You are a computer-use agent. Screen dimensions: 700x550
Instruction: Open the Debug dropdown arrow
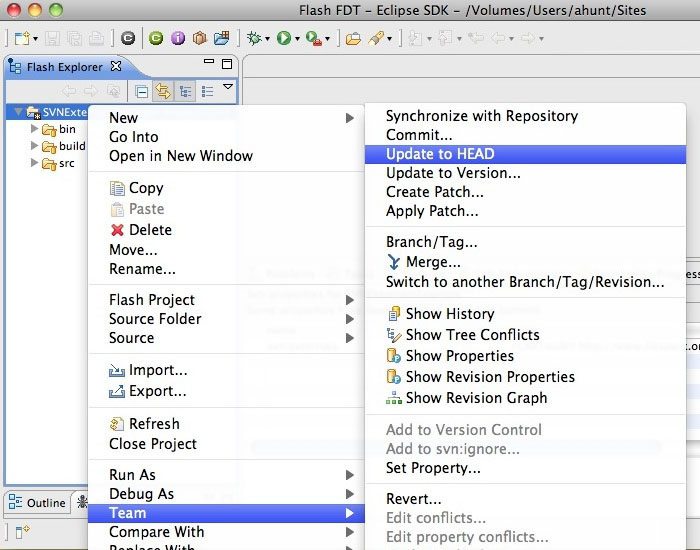tap(267, 39)
